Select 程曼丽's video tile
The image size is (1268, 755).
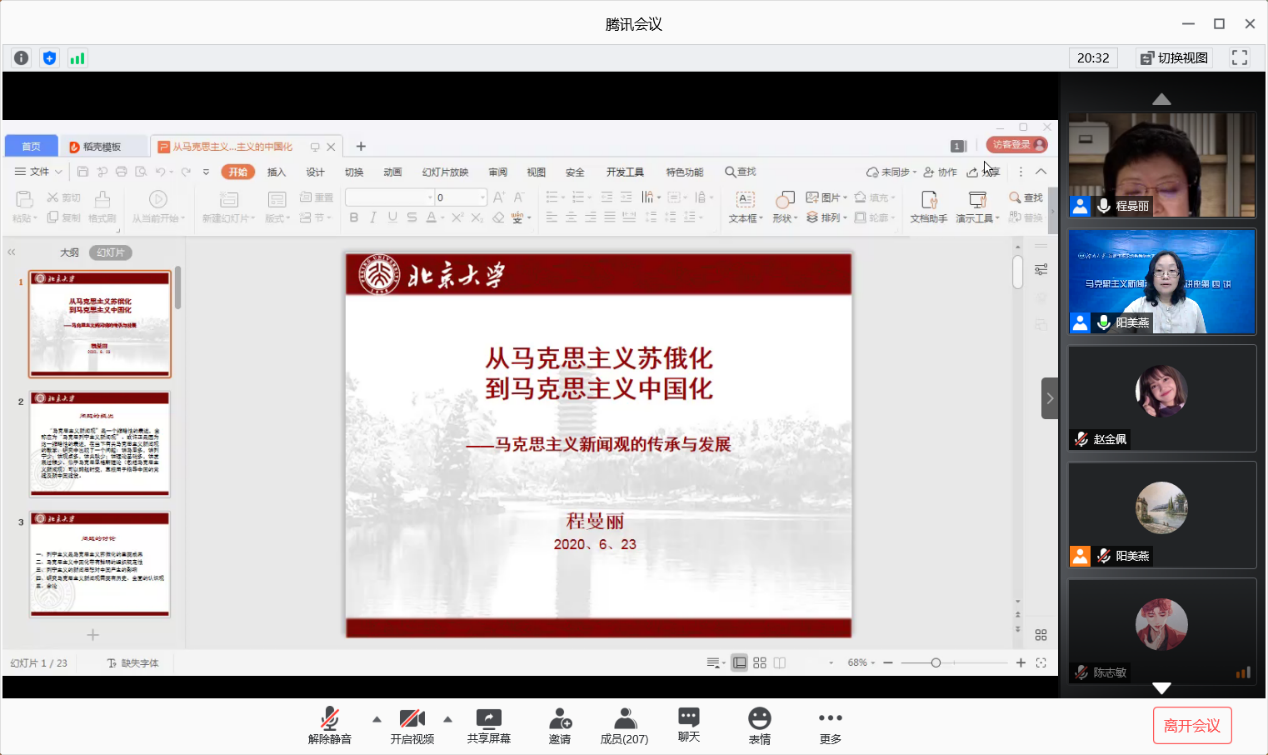pyautogui.click(x=1161, y=164)
